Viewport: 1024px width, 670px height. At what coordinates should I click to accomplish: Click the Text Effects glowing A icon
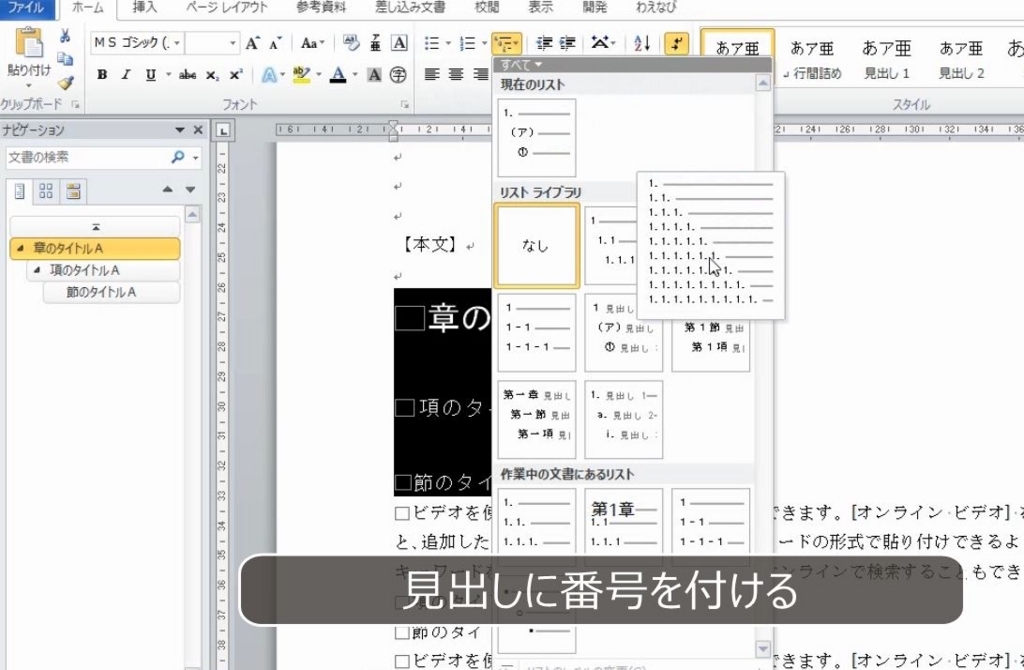pyautogui.click(x=268, y=75)
